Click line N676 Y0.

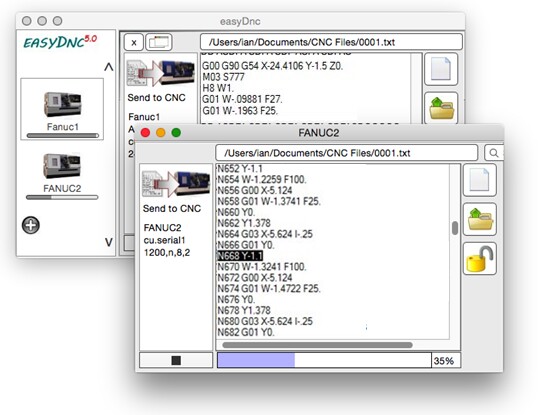(x=236, y=300)
